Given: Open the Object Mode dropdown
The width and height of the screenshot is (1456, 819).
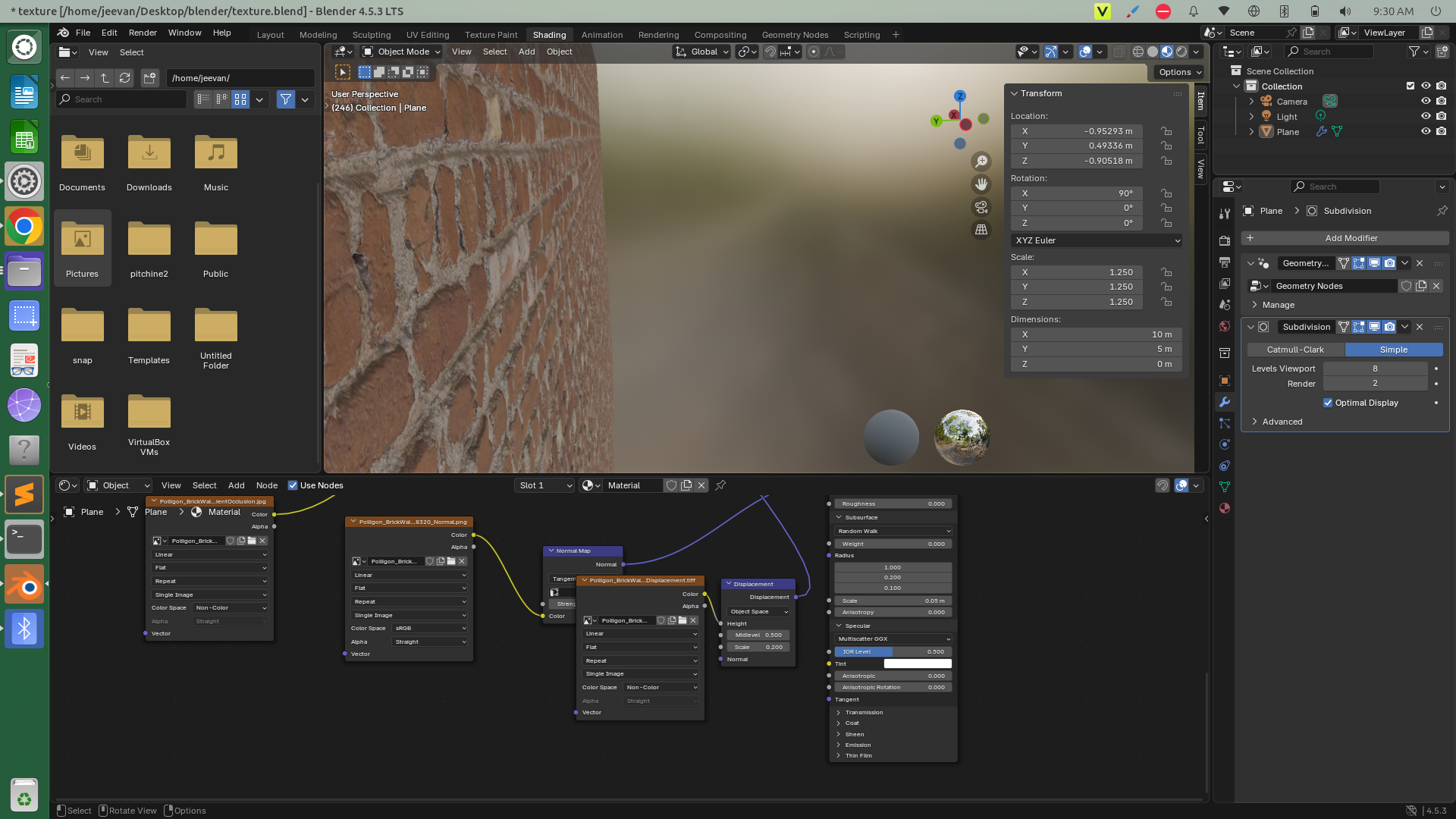Looking at the screenshot, I should [400, 52].
